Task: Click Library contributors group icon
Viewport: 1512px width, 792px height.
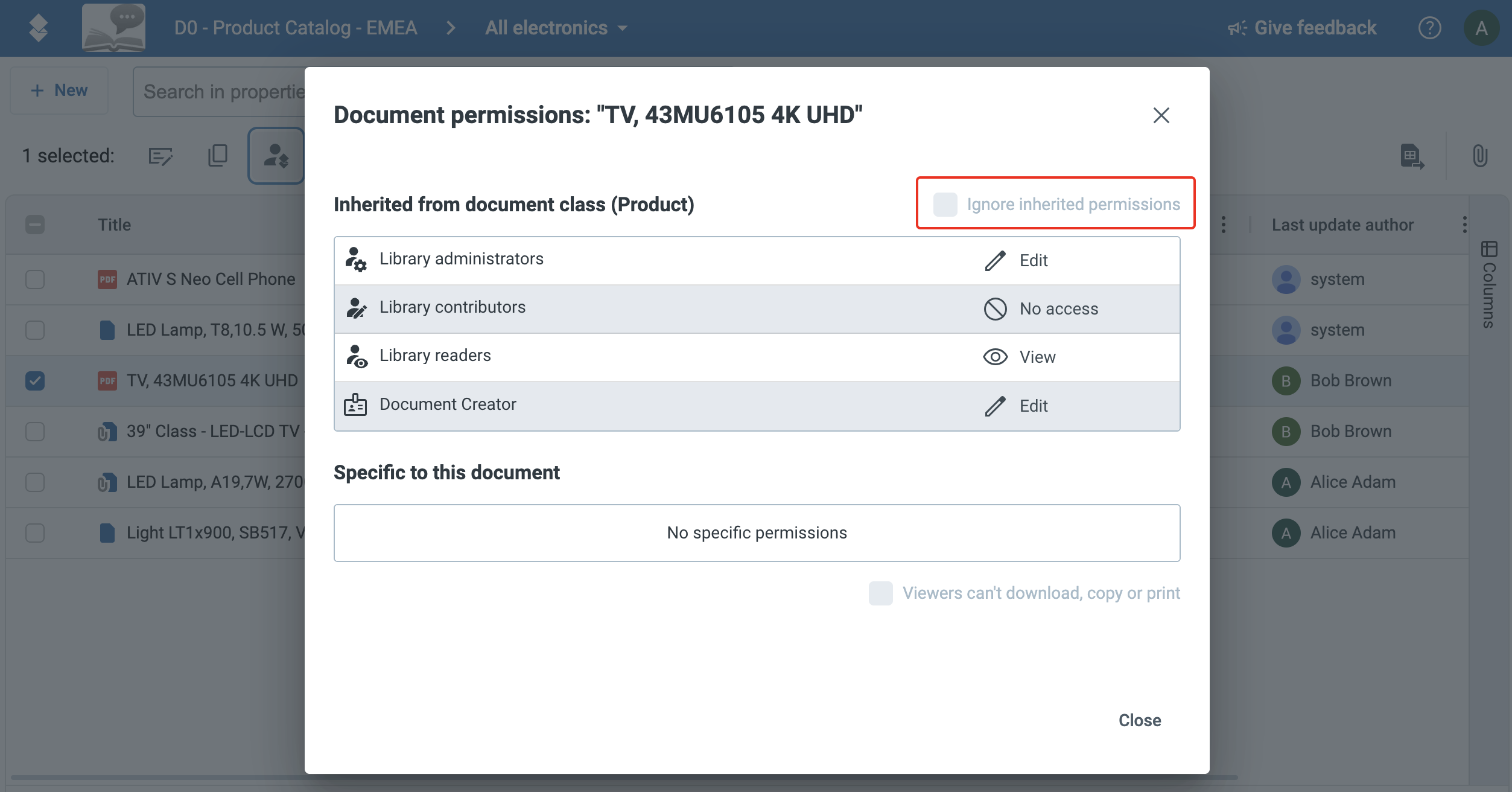Action: click(356, 308)
